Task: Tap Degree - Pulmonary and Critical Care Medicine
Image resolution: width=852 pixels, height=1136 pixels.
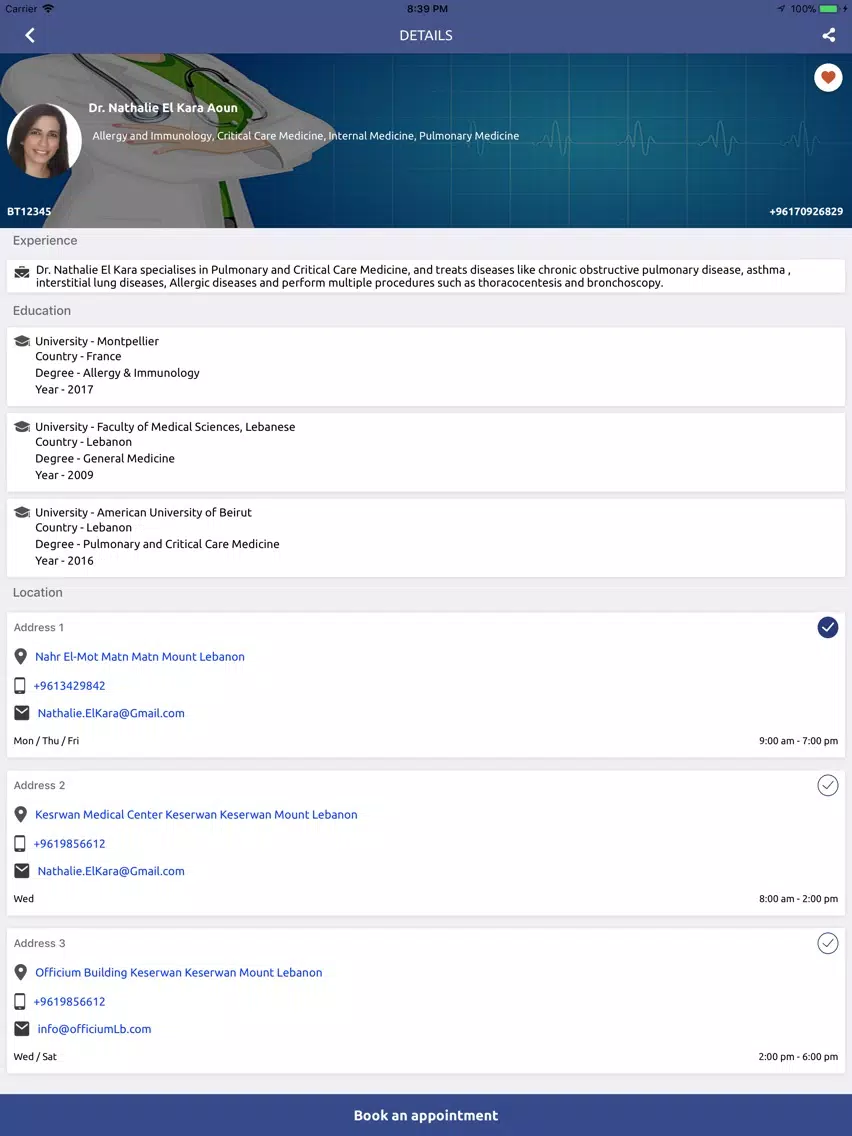Action: pyautogui.click(x=157, y=543)
